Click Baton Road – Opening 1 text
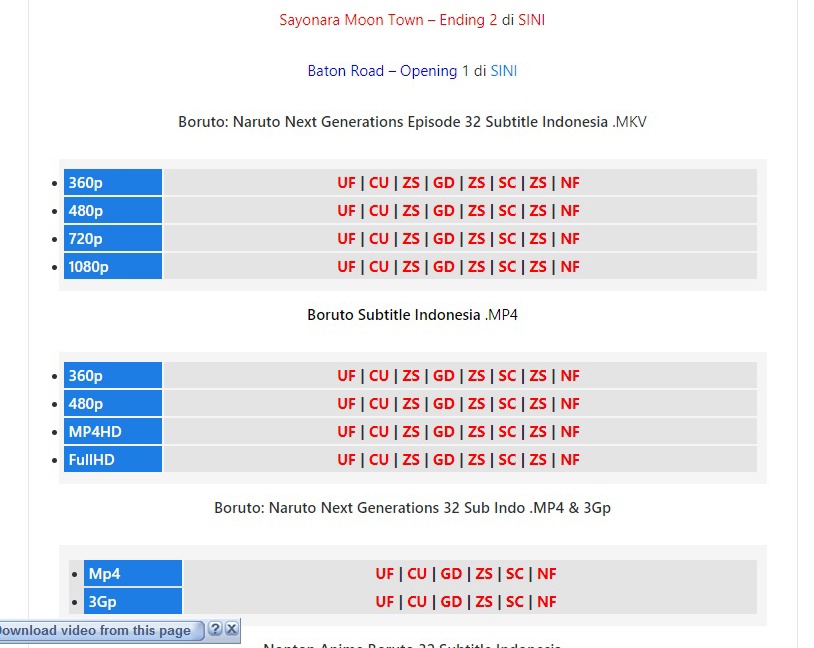The height and width of the screenshot is (648, 814). 388,71
